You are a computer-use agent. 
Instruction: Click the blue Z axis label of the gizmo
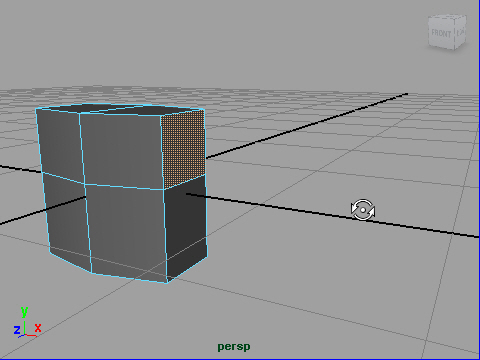point(17,330)
